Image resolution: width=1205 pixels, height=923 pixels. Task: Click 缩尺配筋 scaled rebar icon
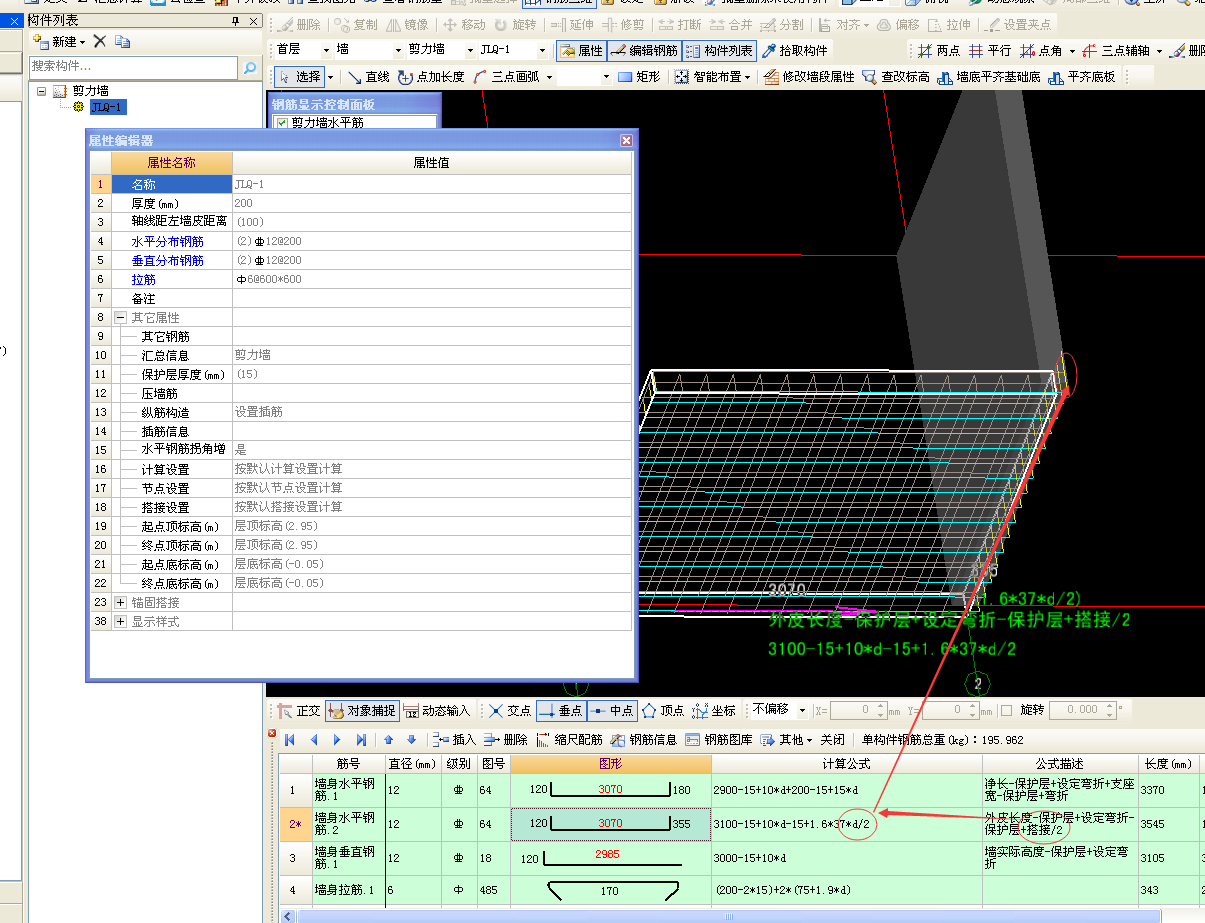pyautogui.click(x=569, y=740)
